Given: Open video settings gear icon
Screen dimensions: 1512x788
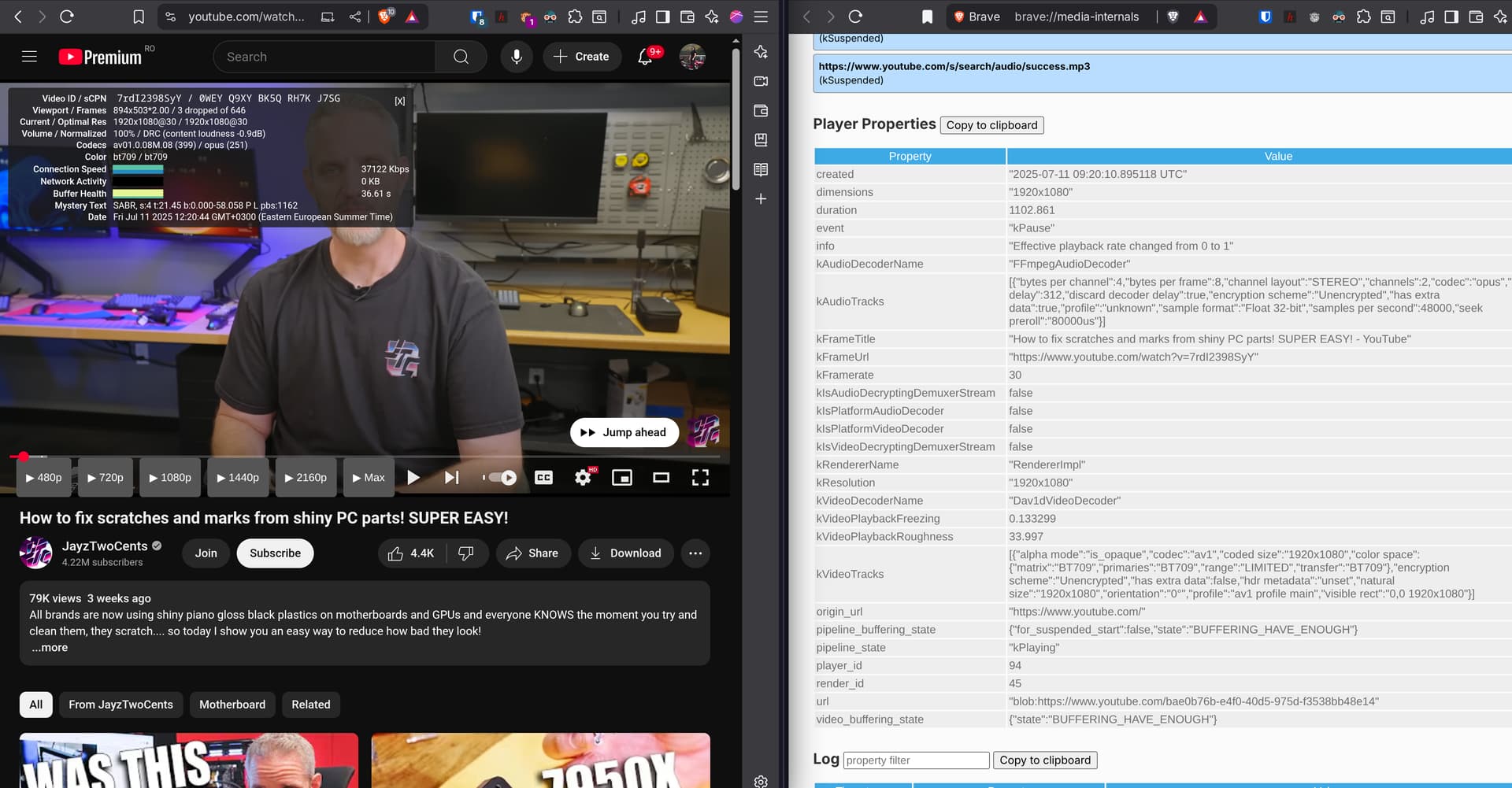Looking at the screenshot, I should pyautogui.click(x=583, y=478).
